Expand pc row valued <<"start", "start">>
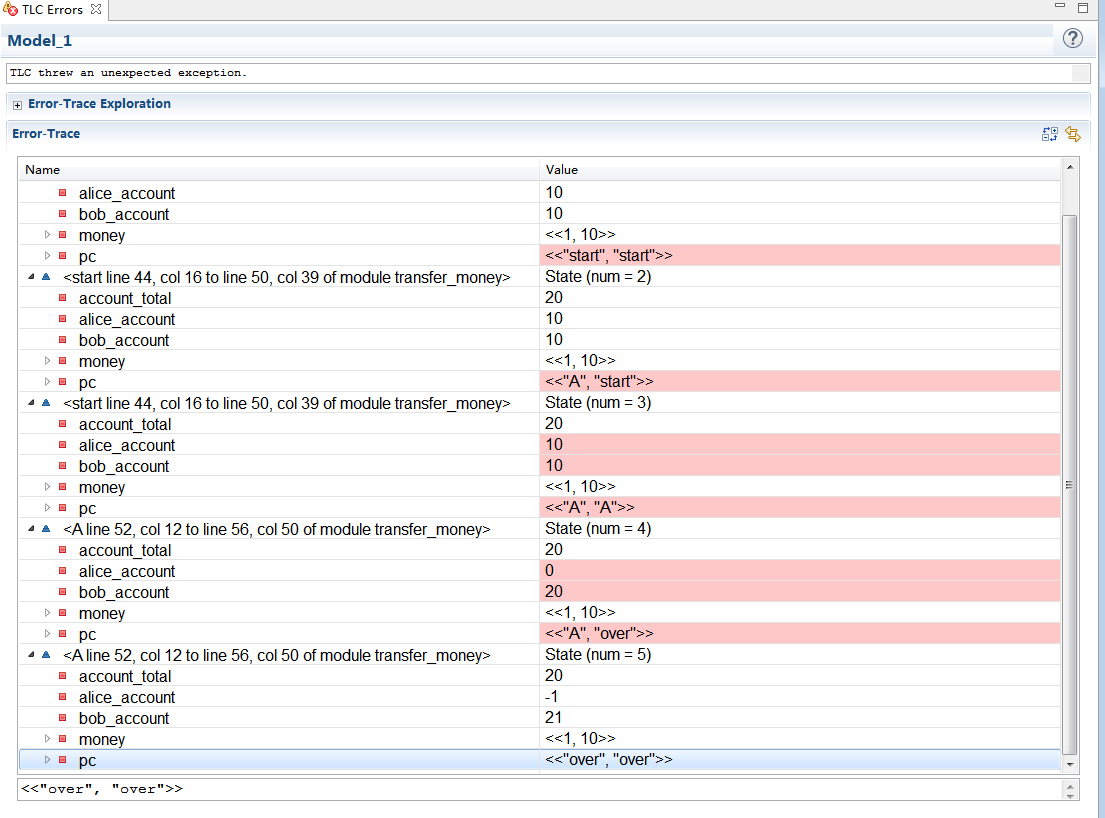Viewport: 1105px width, 818px height. [47, 256]
